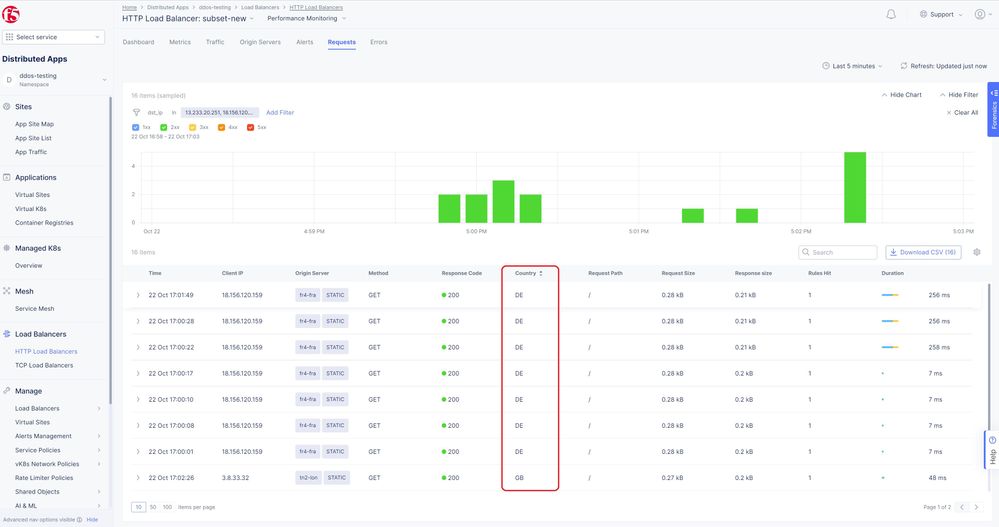999x527 pixels.
Task: Click the tallest green 2xx chart bar
Action: [854, 187]
